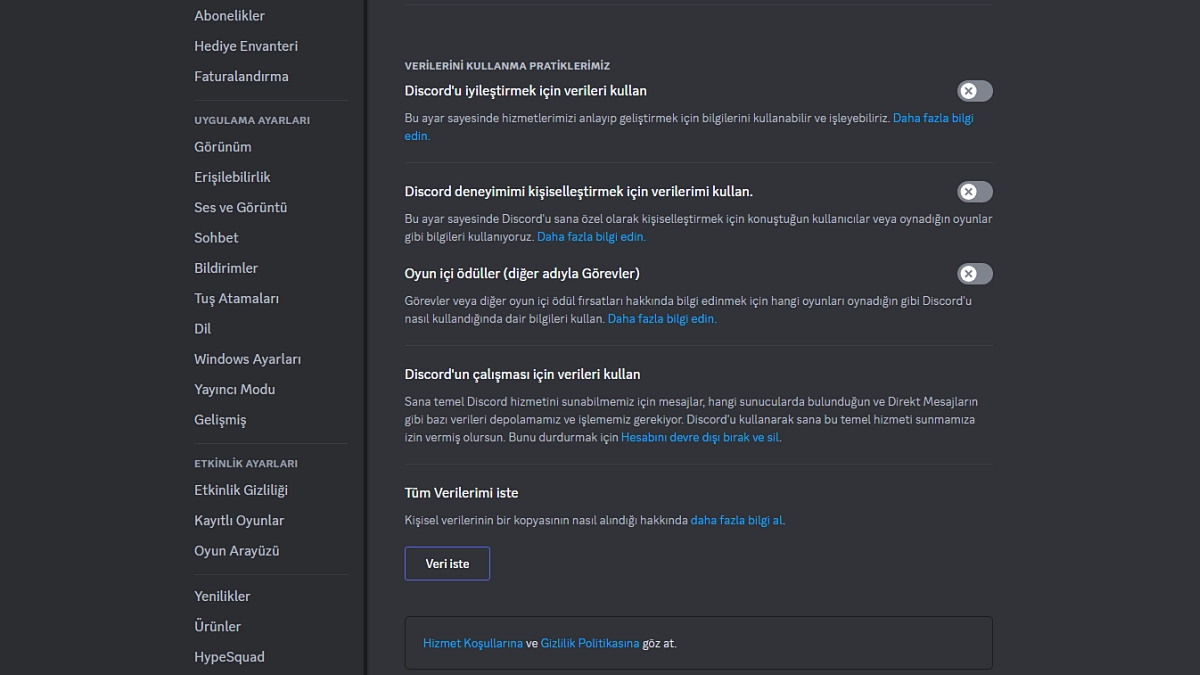Open the Dil settings page
1200x675 pixels.
coord(202,328)
